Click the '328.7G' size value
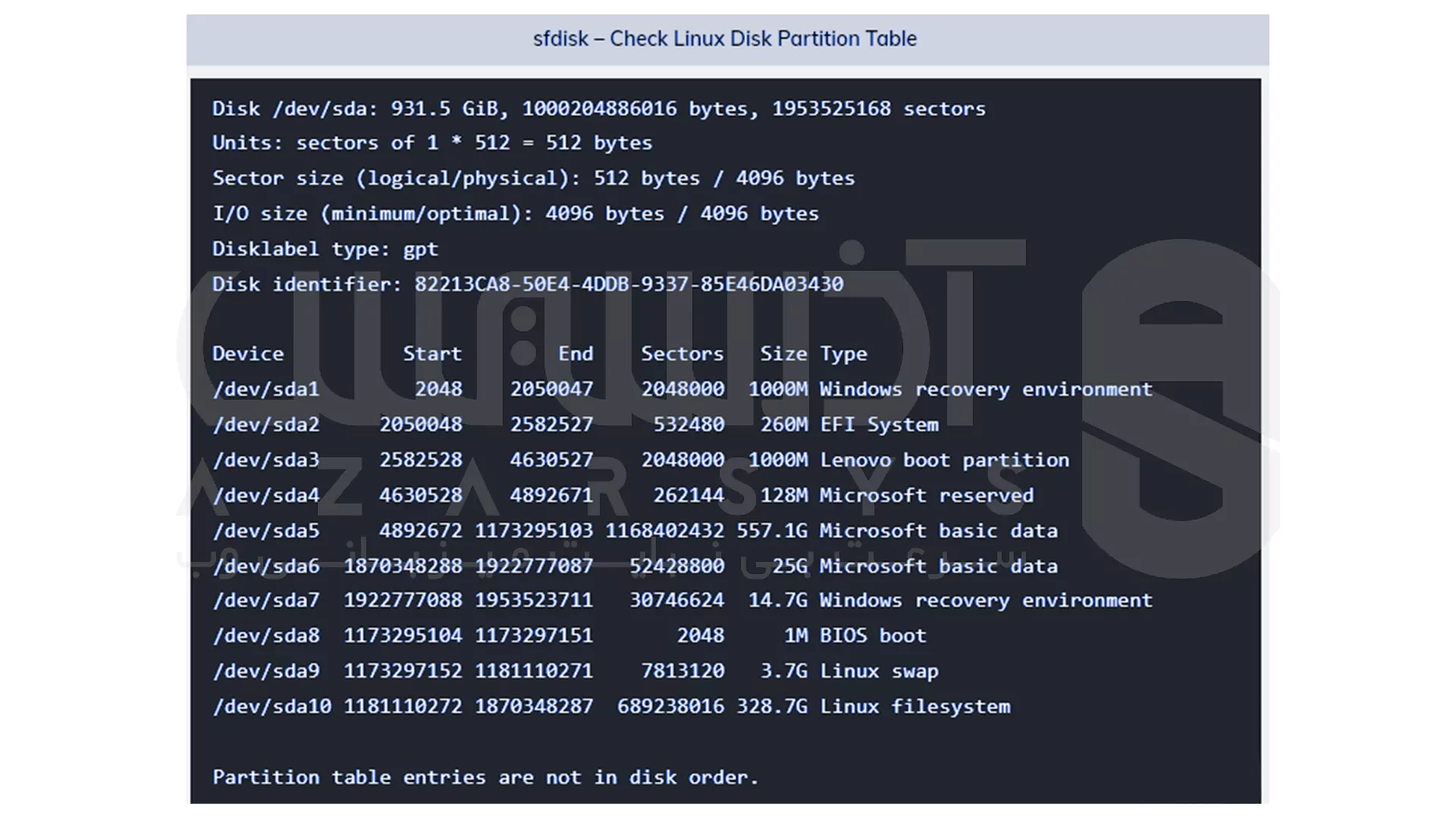Viewport: 1456px width, 819px height. click(x=772, y=707)
